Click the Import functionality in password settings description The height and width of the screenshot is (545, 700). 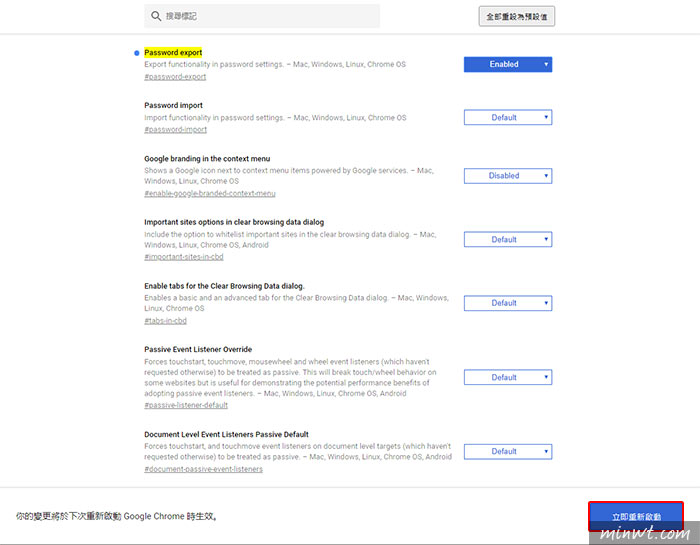(x=275, y=117)
